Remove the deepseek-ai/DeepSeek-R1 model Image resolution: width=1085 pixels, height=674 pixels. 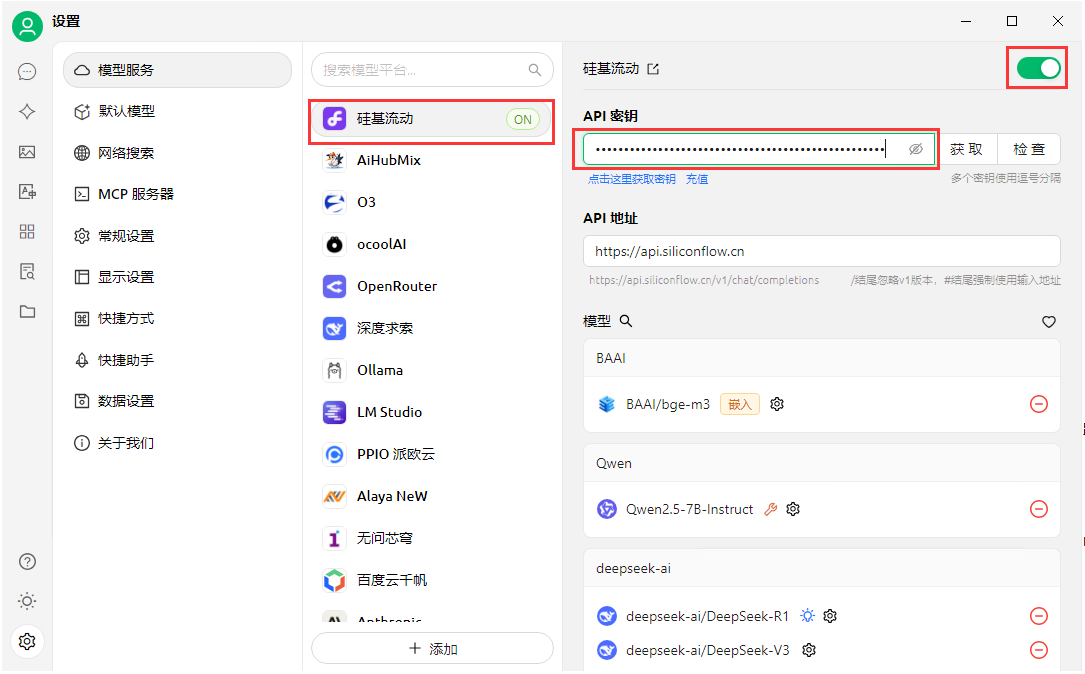coord(1039,616)
